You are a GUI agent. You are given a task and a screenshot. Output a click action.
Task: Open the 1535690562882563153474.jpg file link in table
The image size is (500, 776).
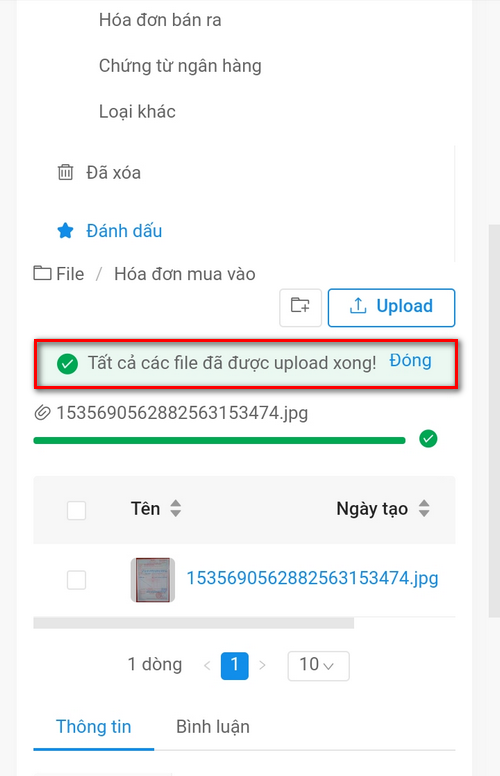[312, 578]
